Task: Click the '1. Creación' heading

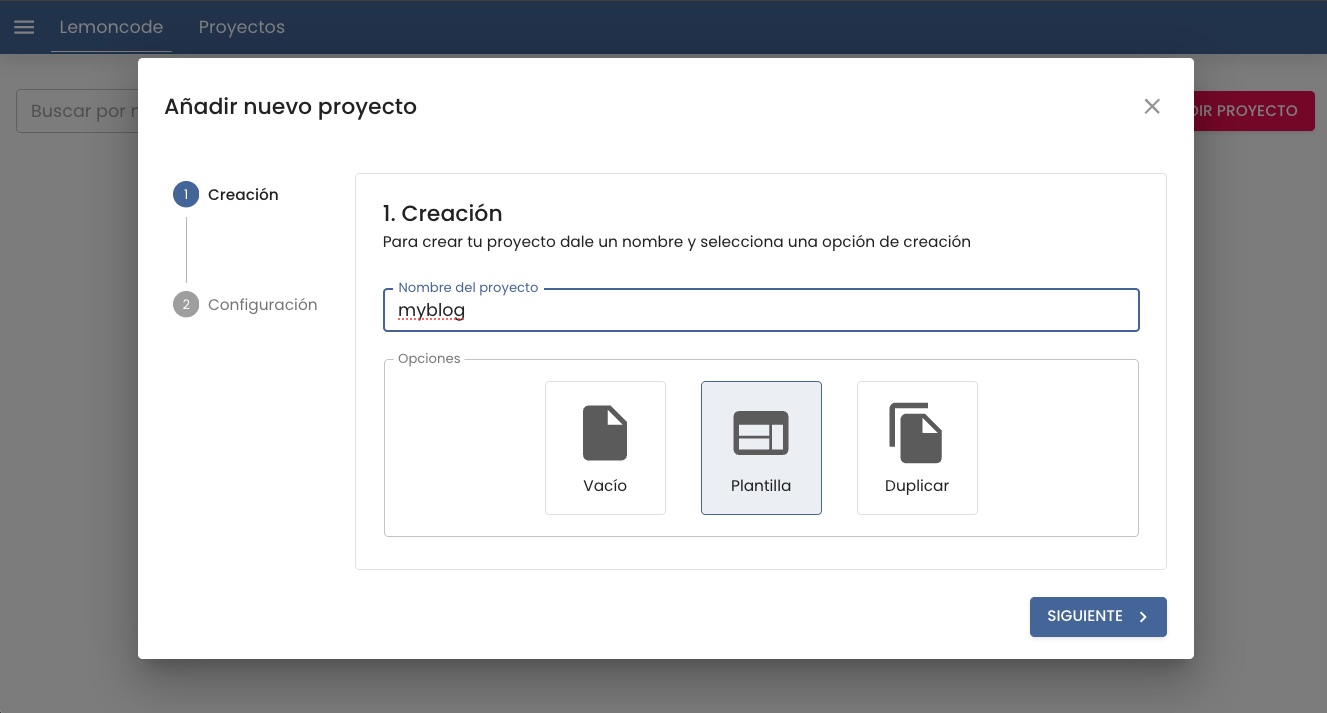Action: pos(442,213)
